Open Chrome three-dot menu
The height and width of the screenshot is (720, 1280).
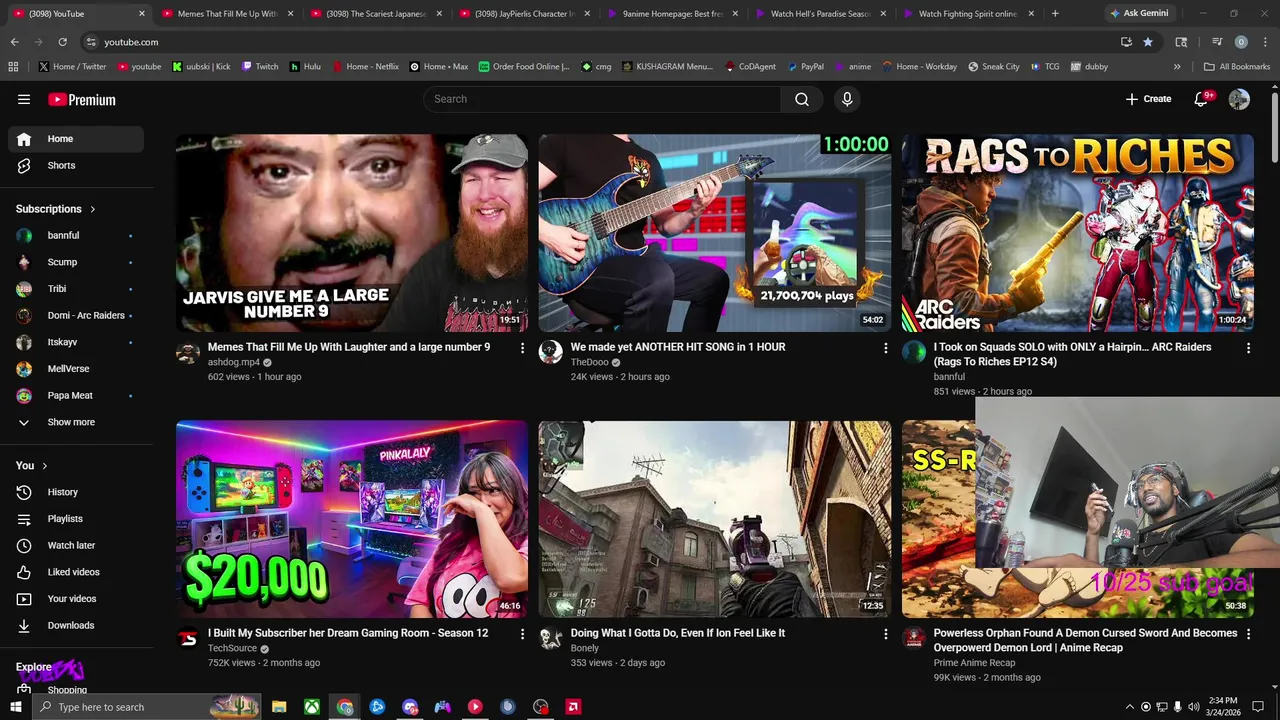(1265, 42)
